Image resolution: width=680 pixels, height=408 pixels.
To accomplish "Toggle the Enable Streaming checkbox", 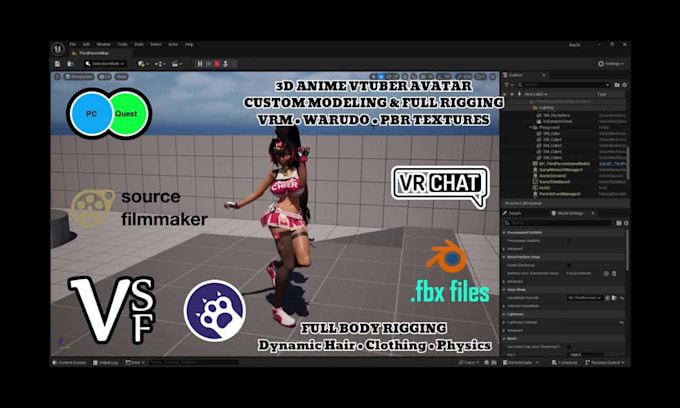I will click(x=569, y=265).
